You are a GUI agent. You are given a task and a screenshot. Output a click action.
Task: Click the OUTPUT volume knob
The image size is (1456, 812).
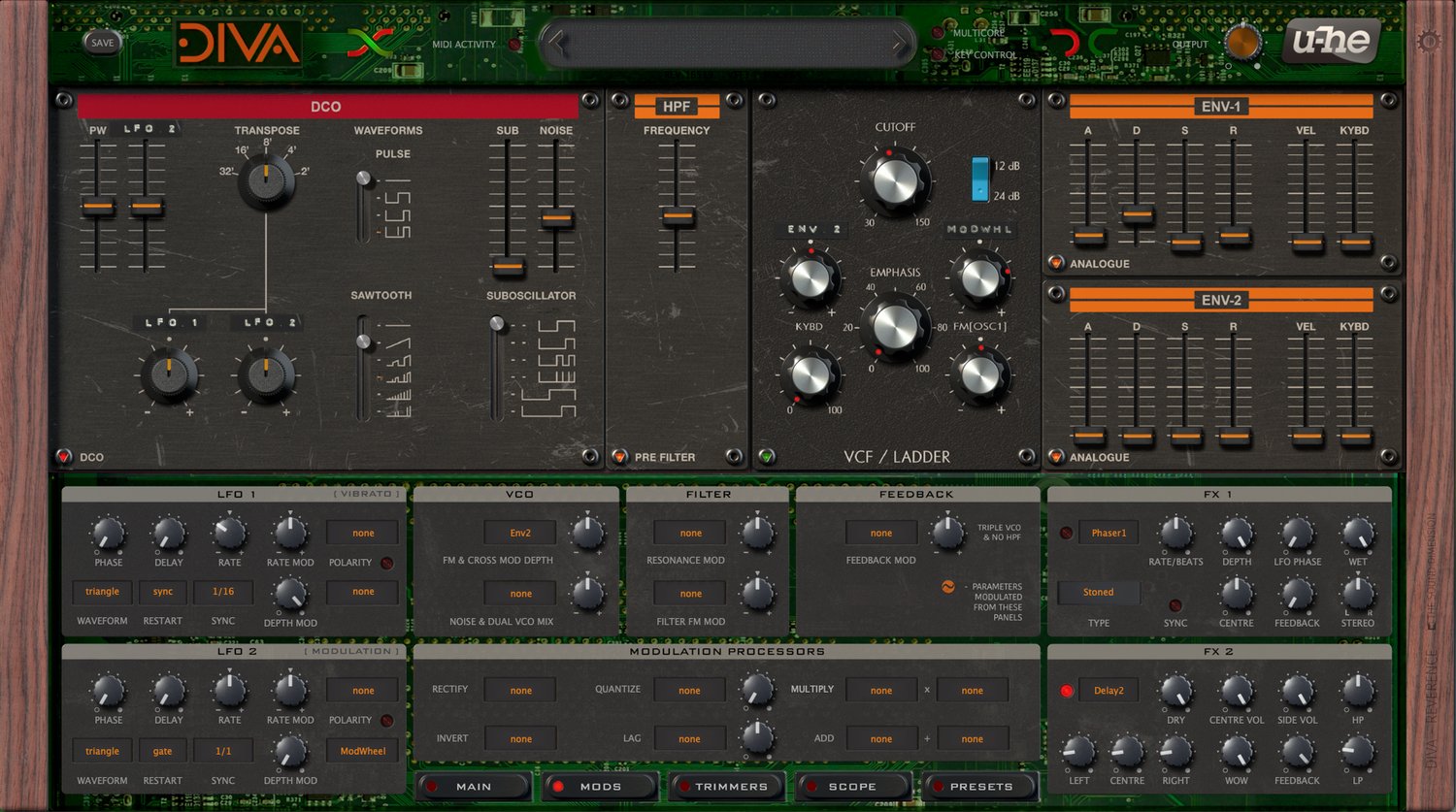pos(1242,42)
